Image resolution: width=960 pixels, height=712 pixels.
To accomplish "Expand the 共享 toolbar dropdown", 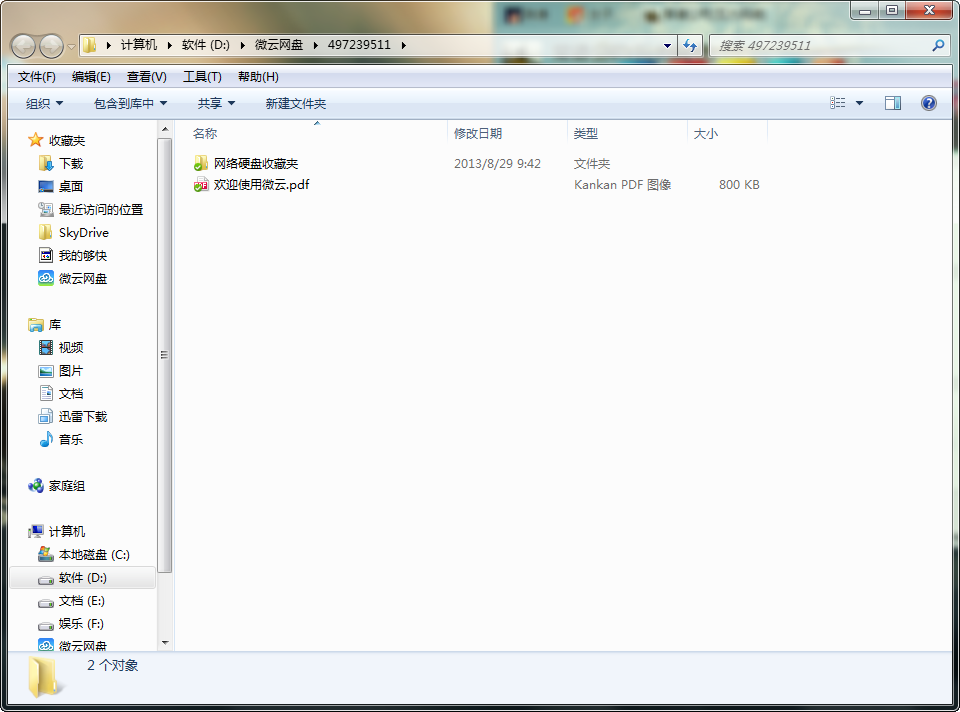I will tap(216, 104).
